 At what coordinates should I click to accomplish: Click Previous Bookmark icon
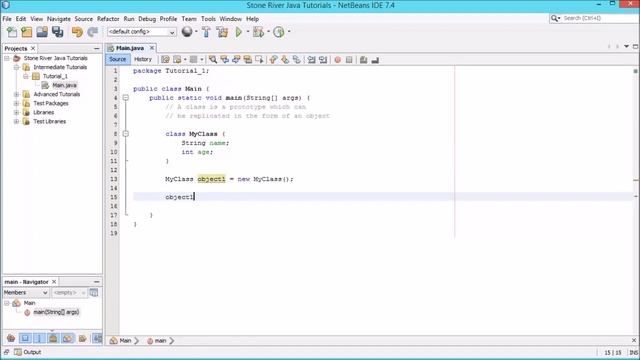[273, 60]
